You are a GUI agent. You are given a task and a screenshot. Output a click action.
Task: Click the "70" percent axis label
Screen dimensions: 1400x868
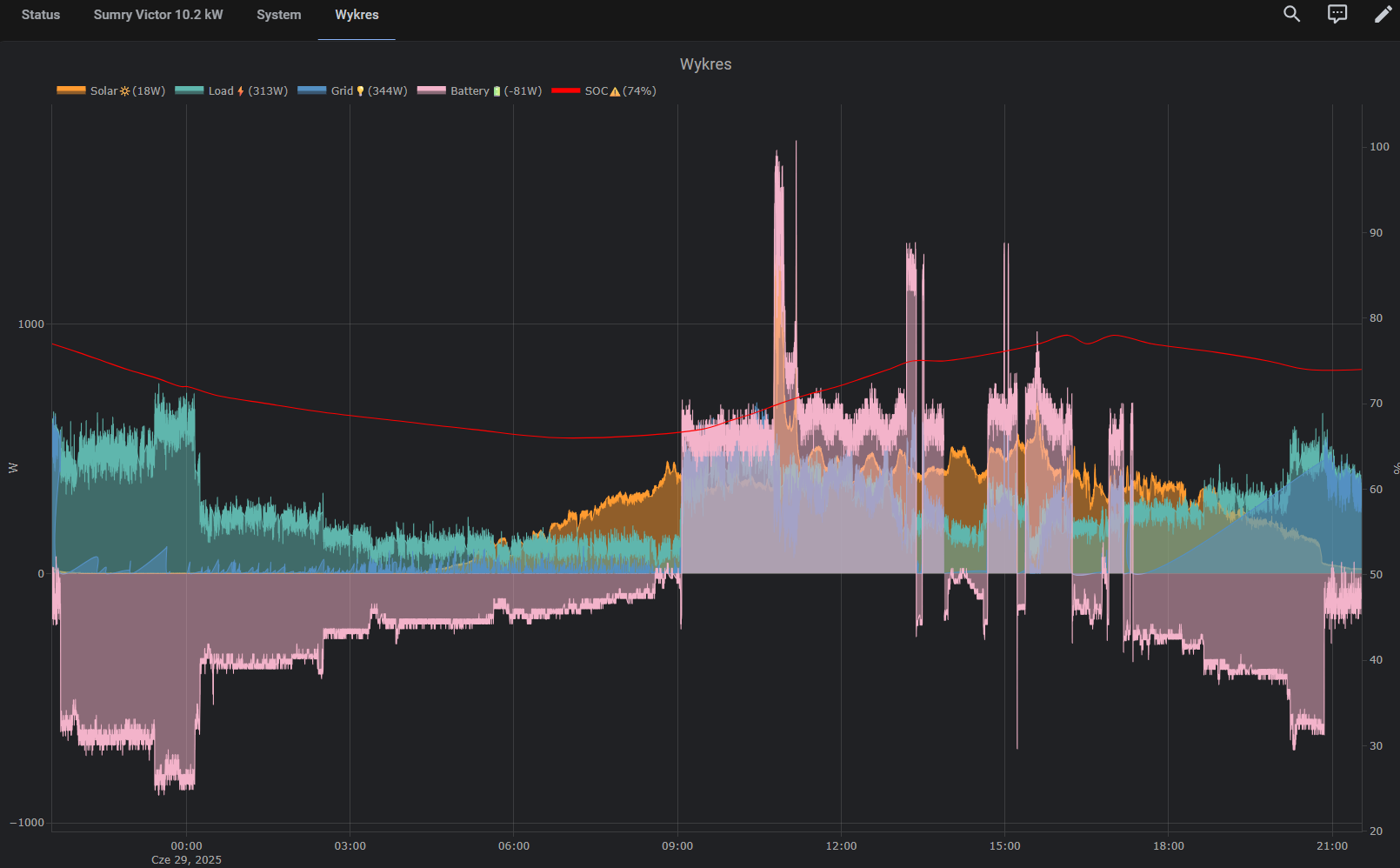point(1377,404)
